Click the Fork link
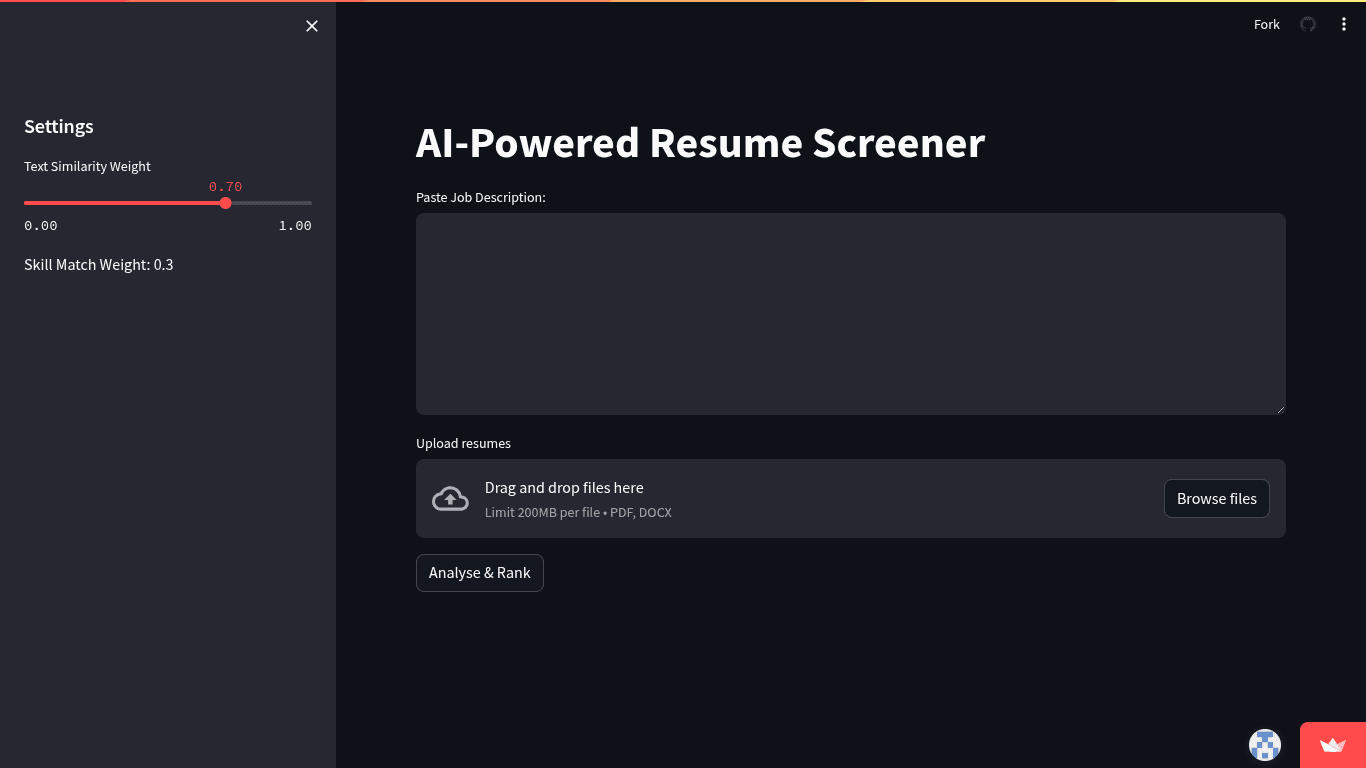 tap(1266, 24)
